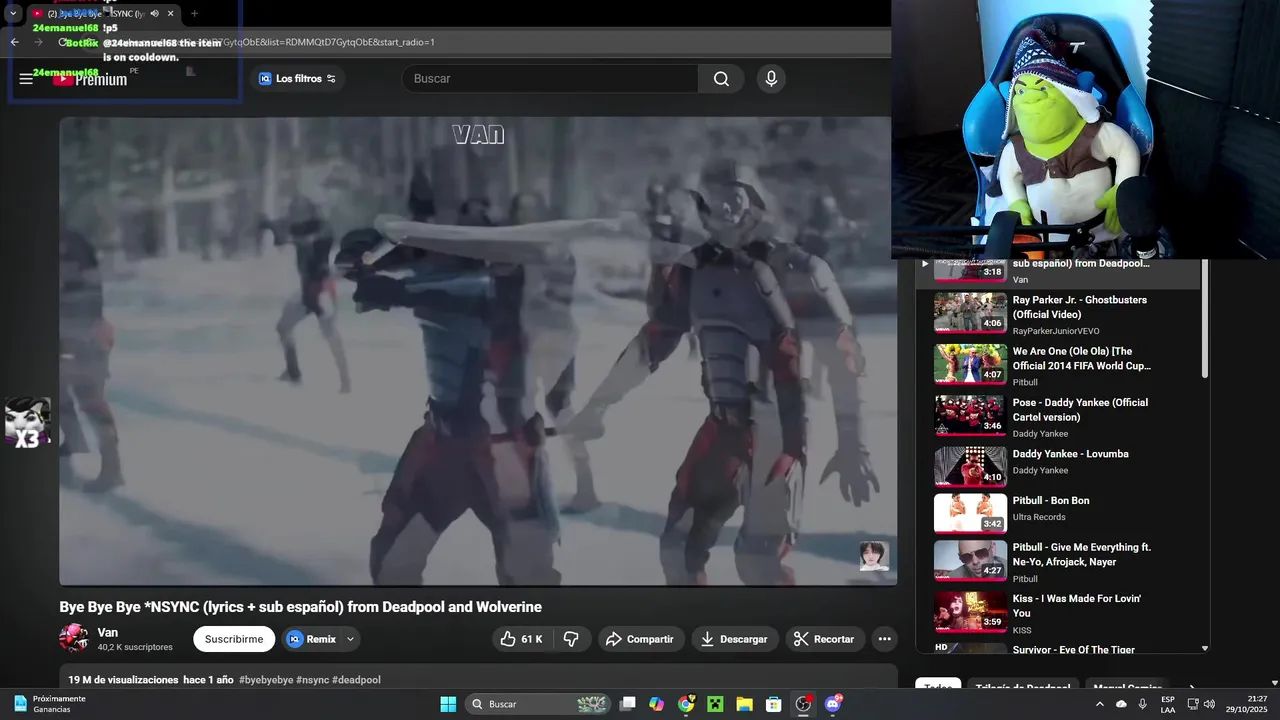This screenshot has width=1280, height=720.
Task: Mute the tab with speaker icon
Action: coord(154,14)
